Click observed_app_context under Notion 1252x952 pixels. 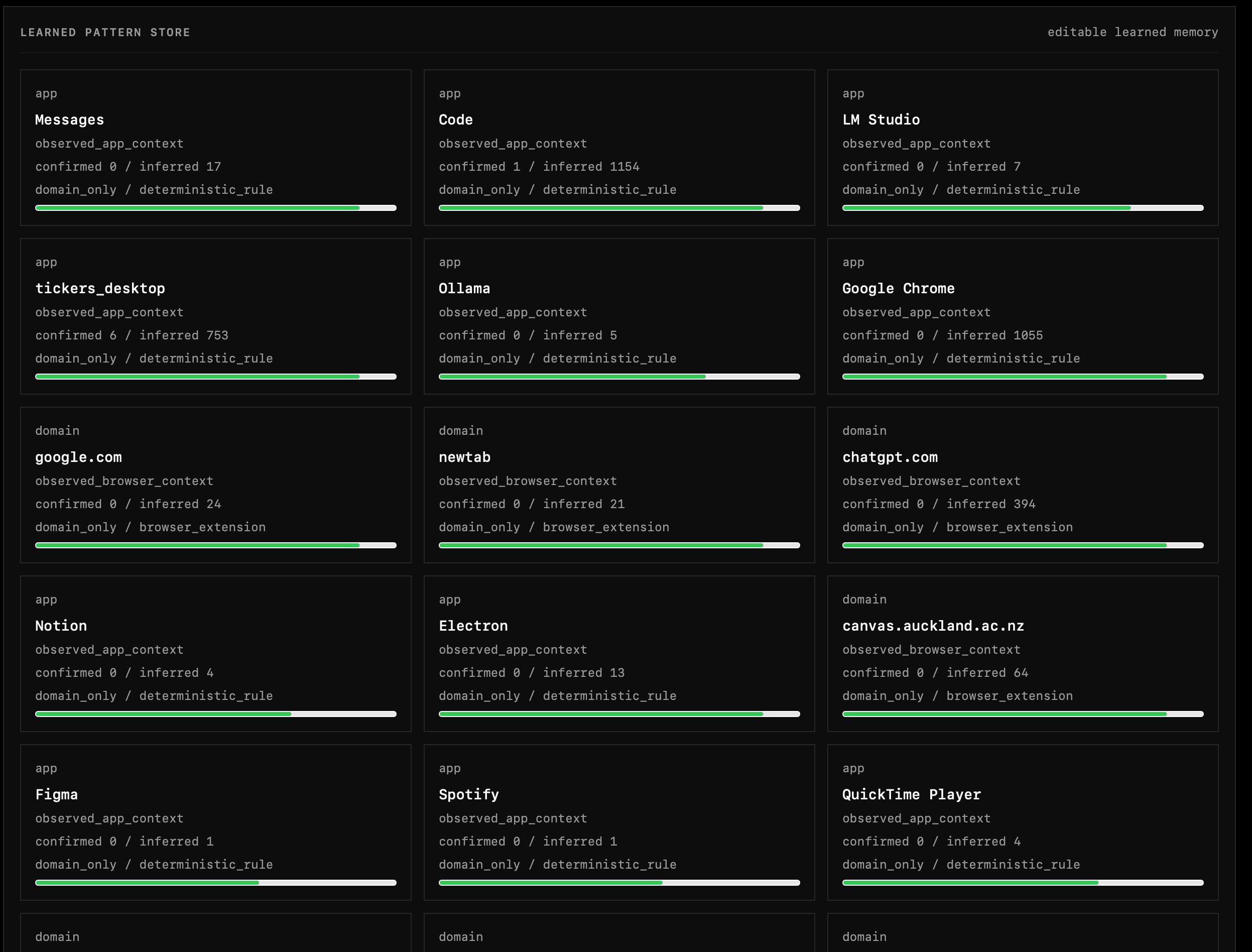[x=109, y=650]
